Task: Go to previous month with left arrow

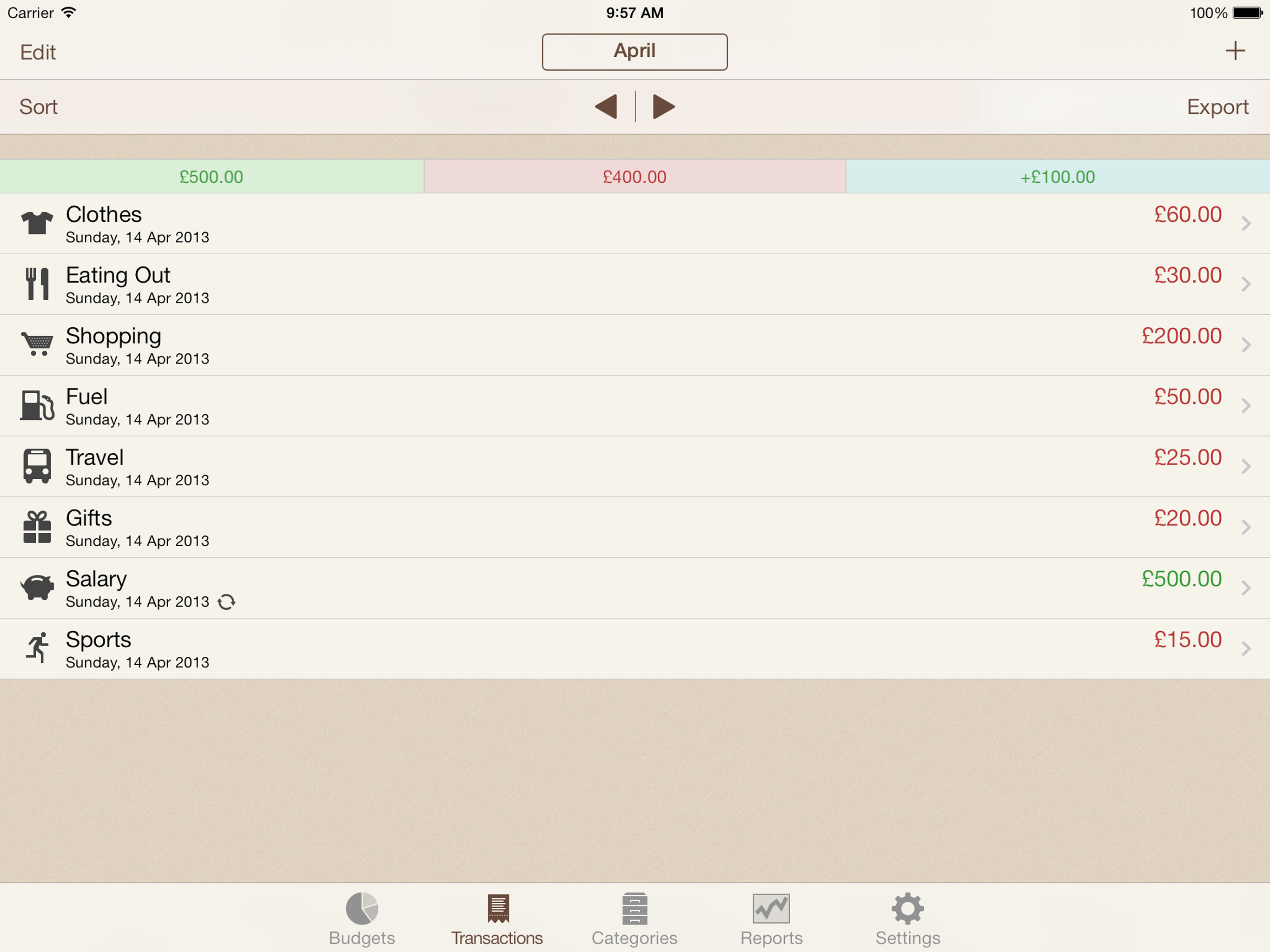Action: (x=606, y=107)
